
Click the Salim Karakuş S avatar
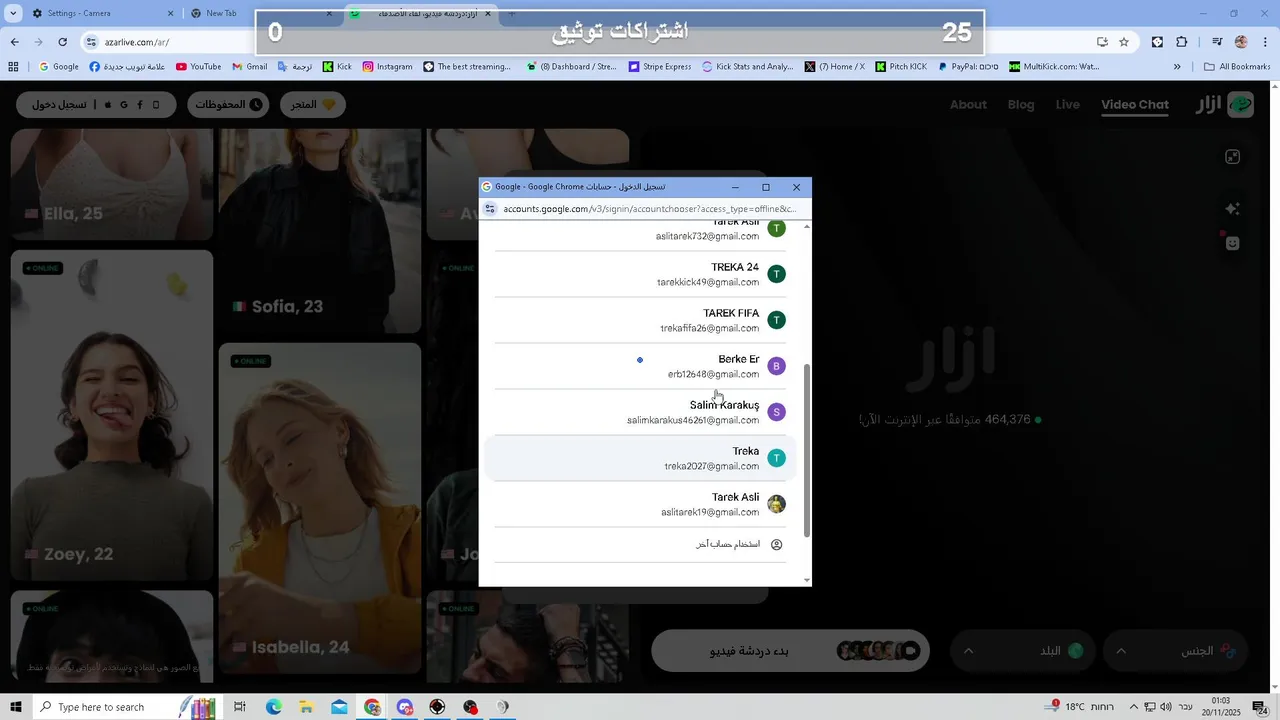point(777,412)
